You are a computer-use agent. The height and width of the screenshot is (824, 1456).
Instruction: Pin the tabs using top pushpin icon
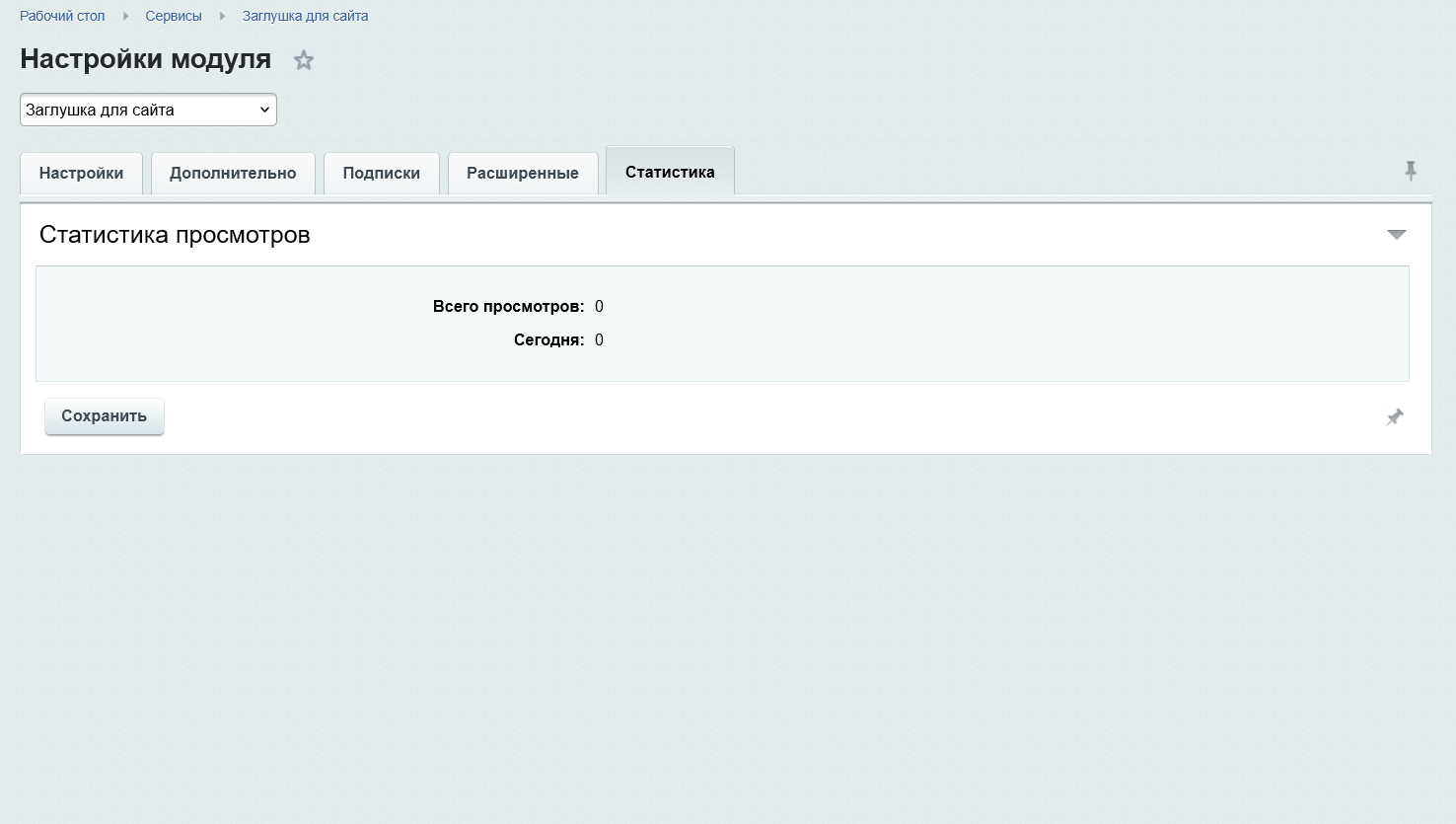(x=1411, y=171)
